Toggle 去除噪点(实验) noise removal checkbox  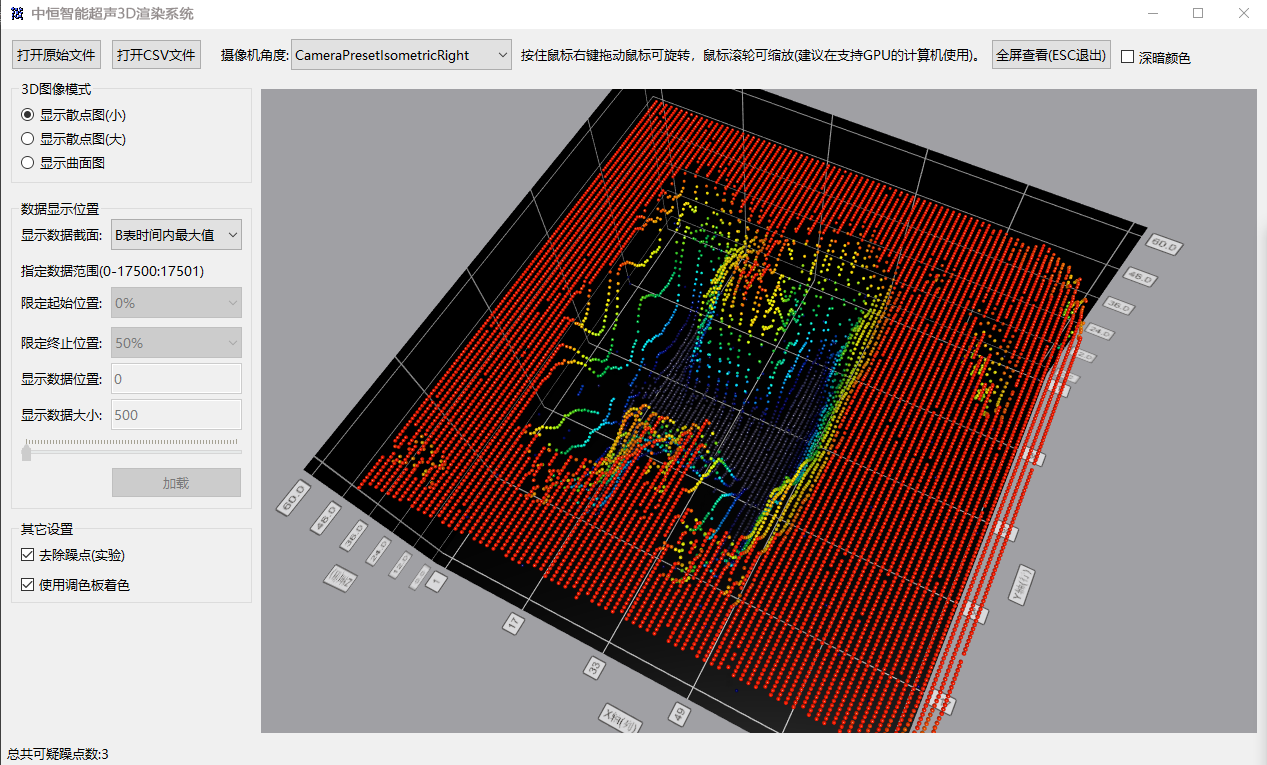tap(27, 555)
